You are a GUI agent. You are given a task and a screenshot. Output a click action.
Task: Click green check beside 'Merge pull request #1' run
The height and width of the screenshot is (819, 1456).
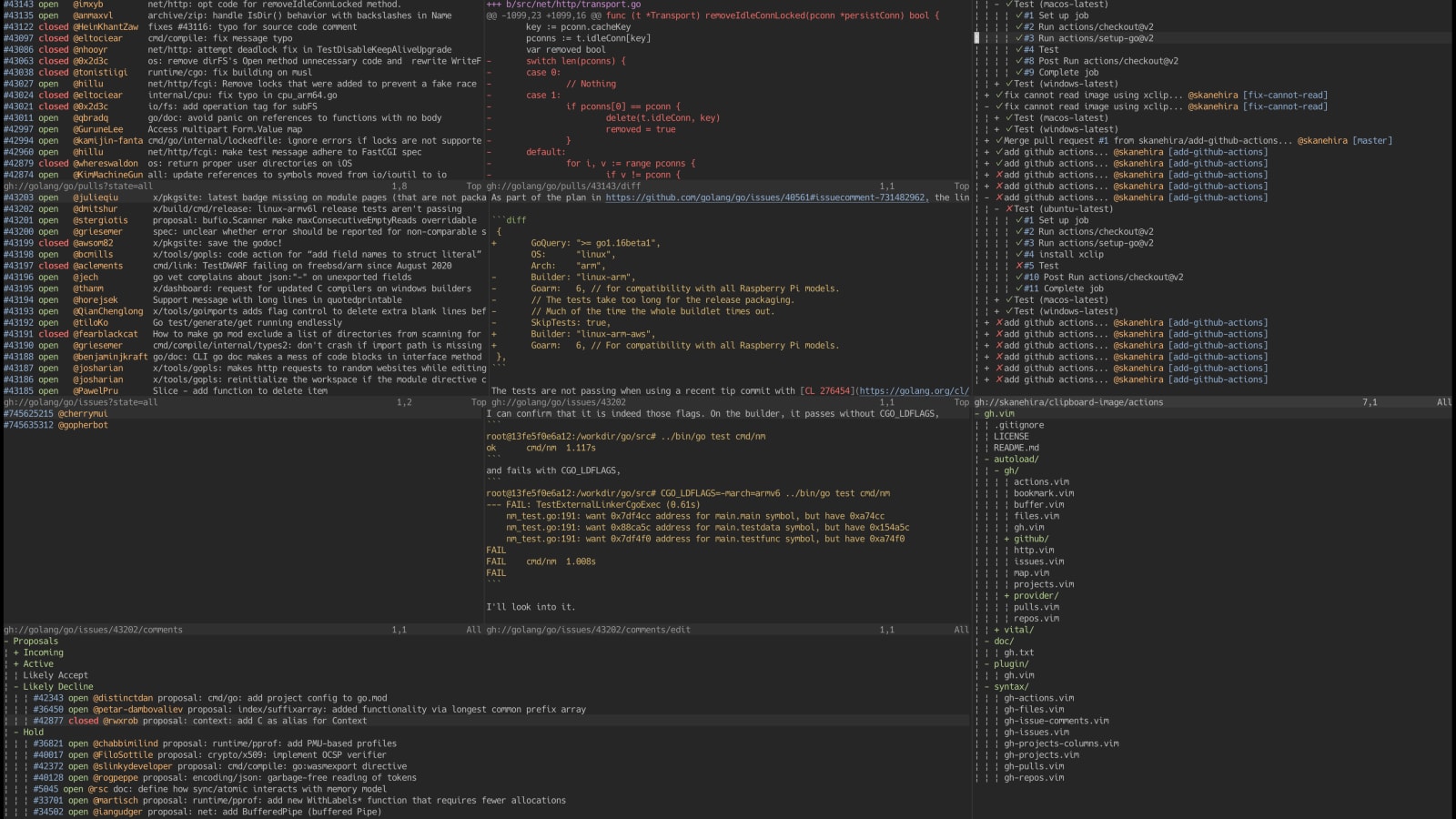(999, 141)
